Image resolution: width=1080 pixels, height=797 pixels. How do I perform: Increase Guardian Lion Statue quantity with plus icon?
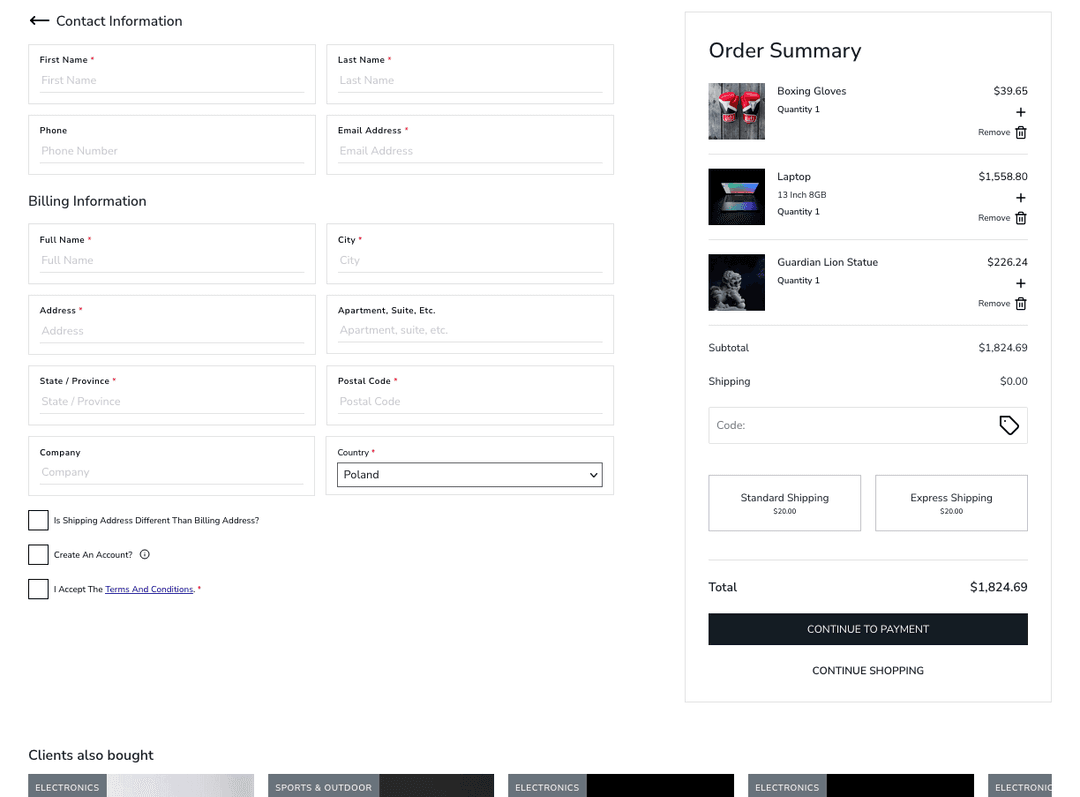click(x=1020, y=283)
